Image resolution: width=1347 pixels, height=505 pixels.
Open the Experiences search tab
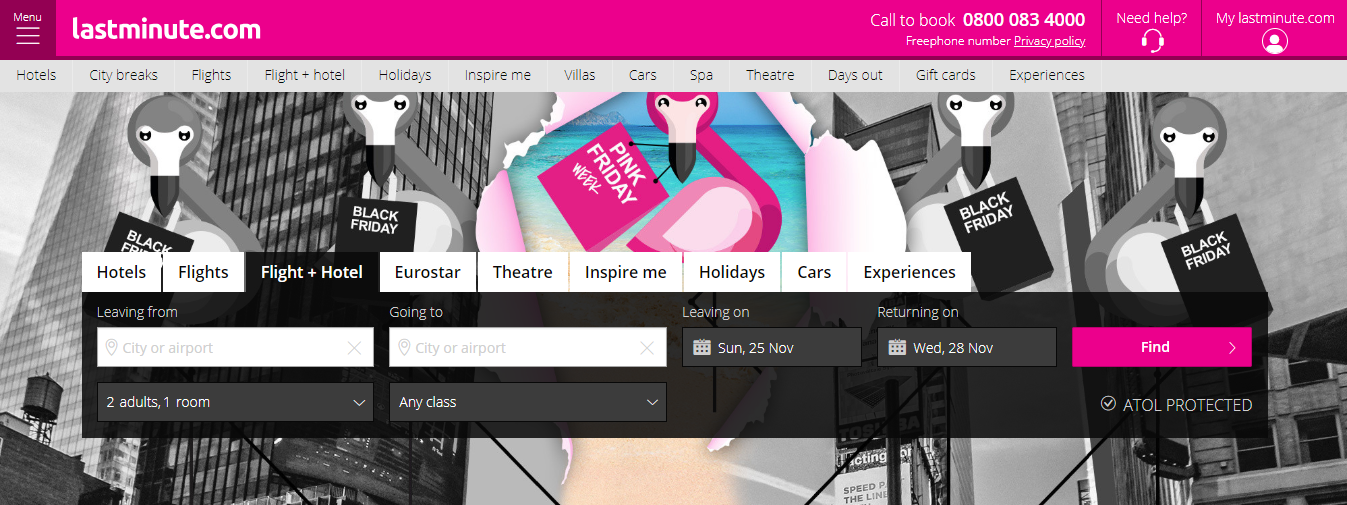pos(909,272)
